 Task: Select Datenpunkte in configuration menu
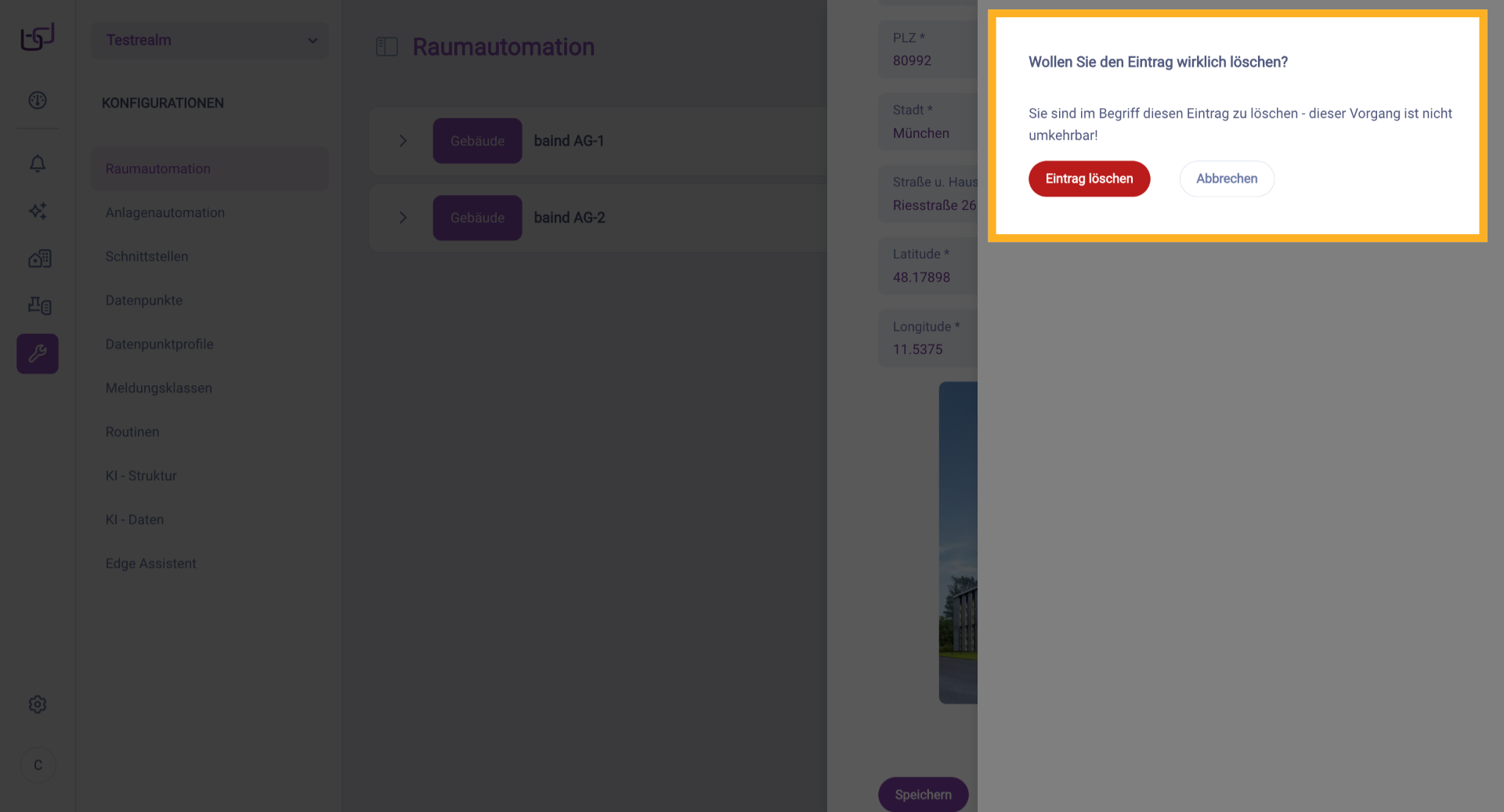[144, 300]
